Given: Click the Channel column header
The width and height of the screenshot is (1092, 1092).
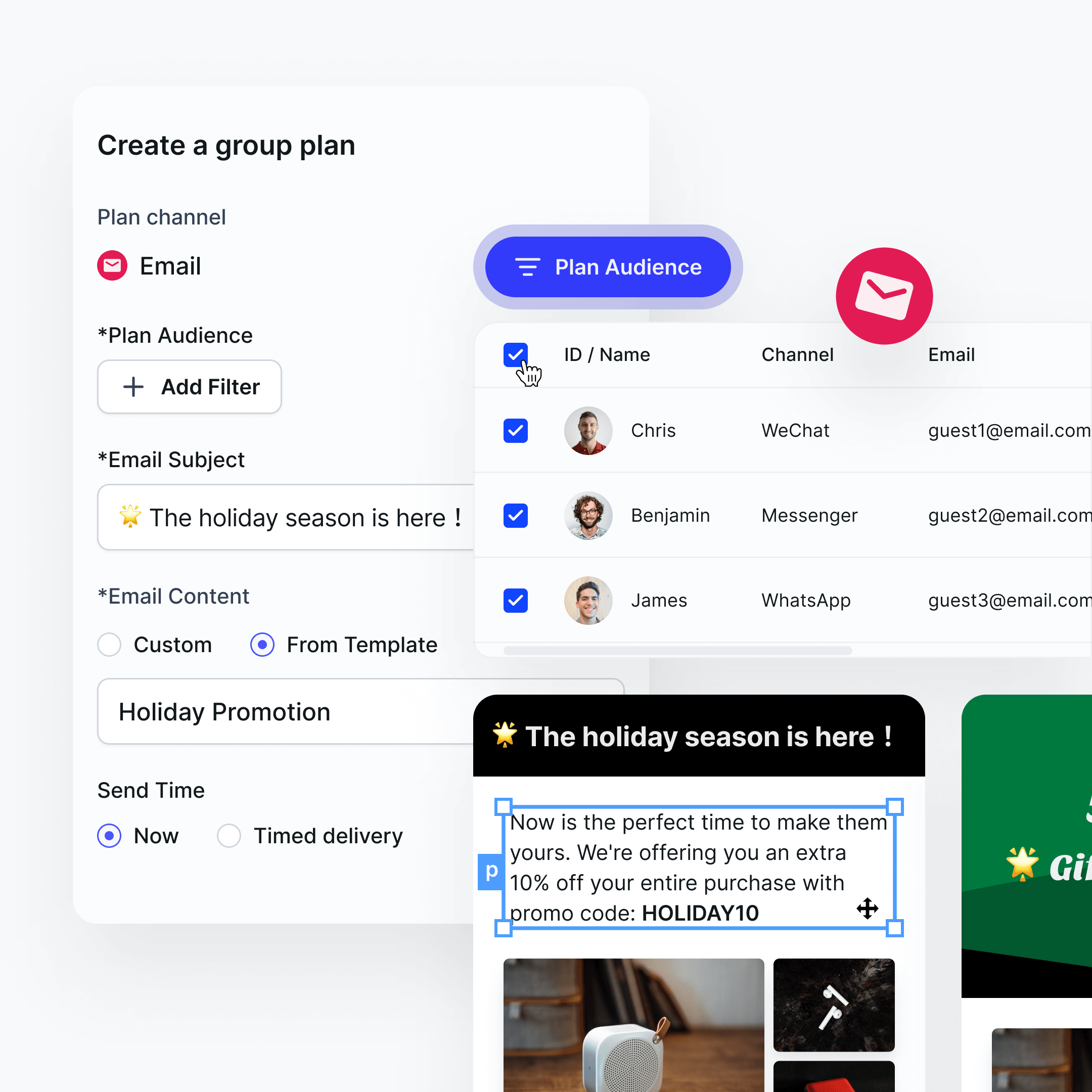Looking at the screenshot, I should click(x=797, y=354).
